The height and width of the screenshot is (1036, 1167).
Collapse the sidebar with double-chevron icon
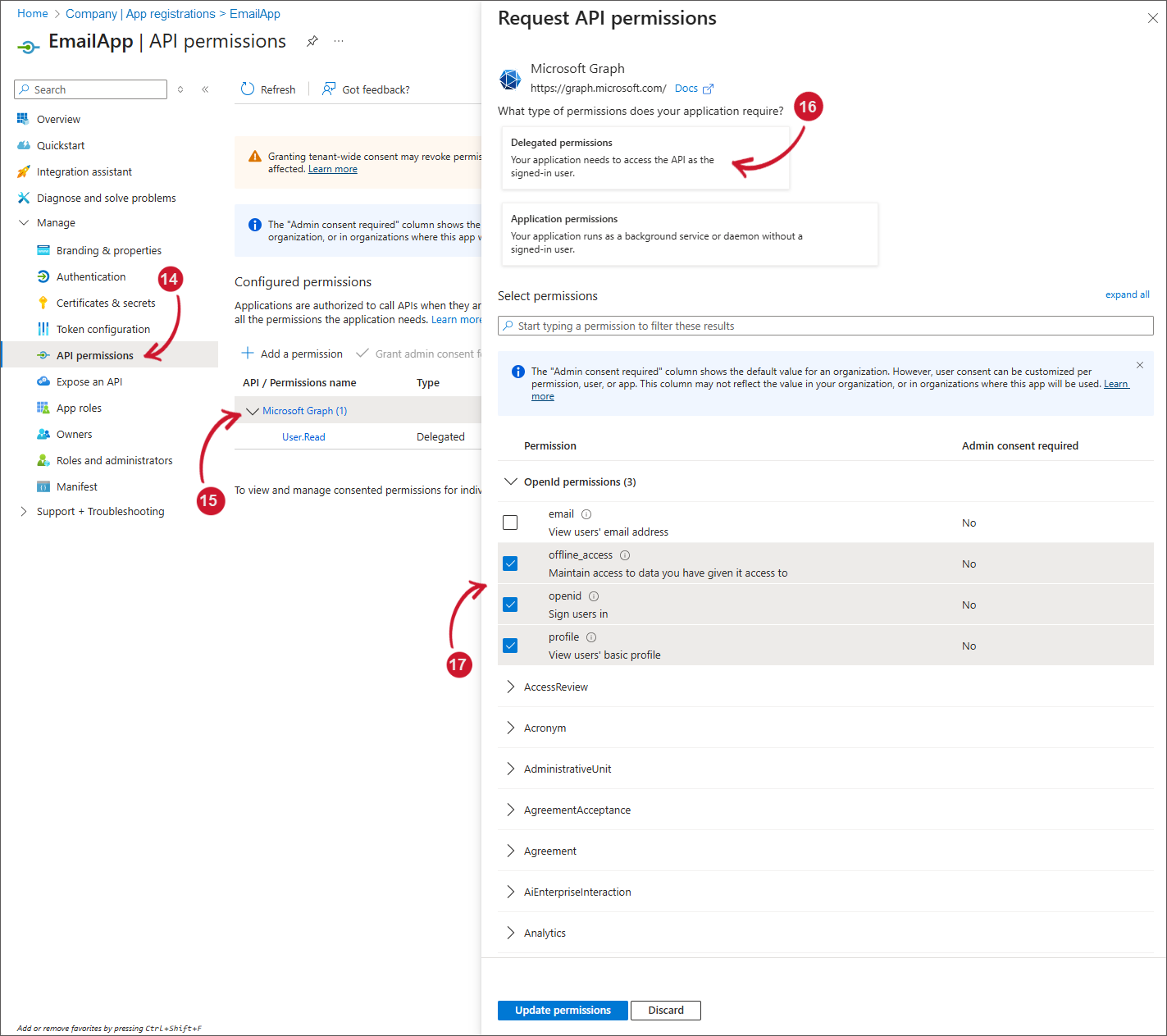(x=205, y=89)
